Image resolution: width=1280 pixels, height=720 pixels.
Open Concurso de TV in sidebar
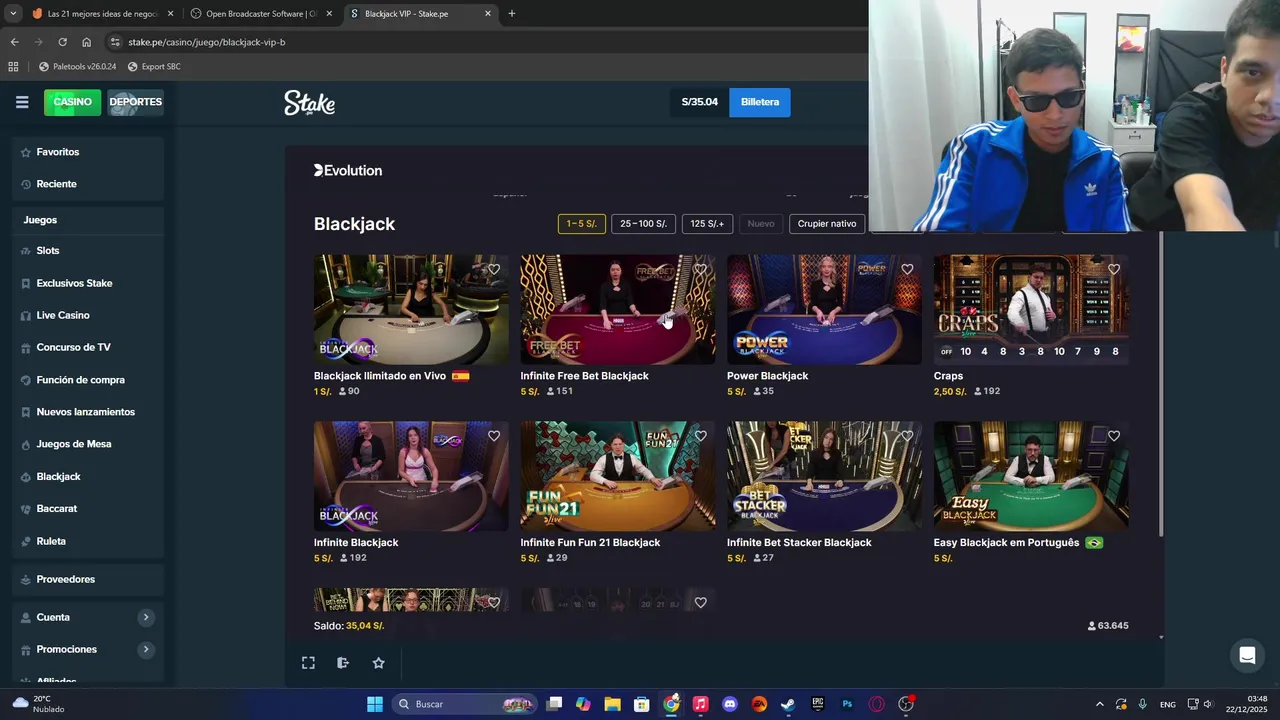[x=88, y=347]
